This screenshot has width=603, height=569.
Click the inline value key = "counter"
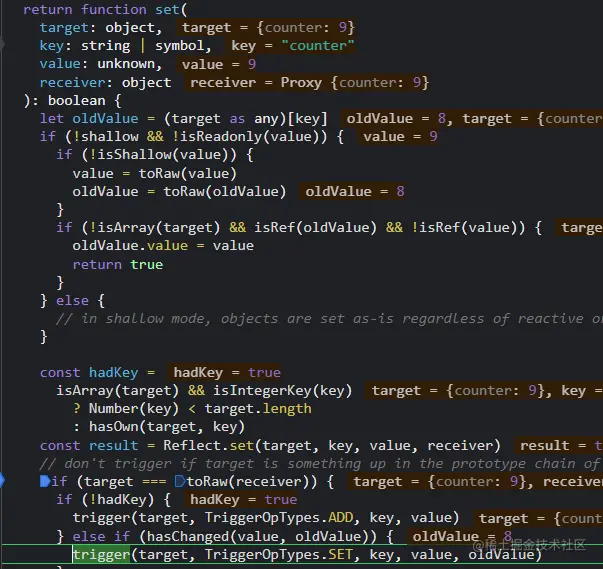pyautogui.click(x=292, y=46)
